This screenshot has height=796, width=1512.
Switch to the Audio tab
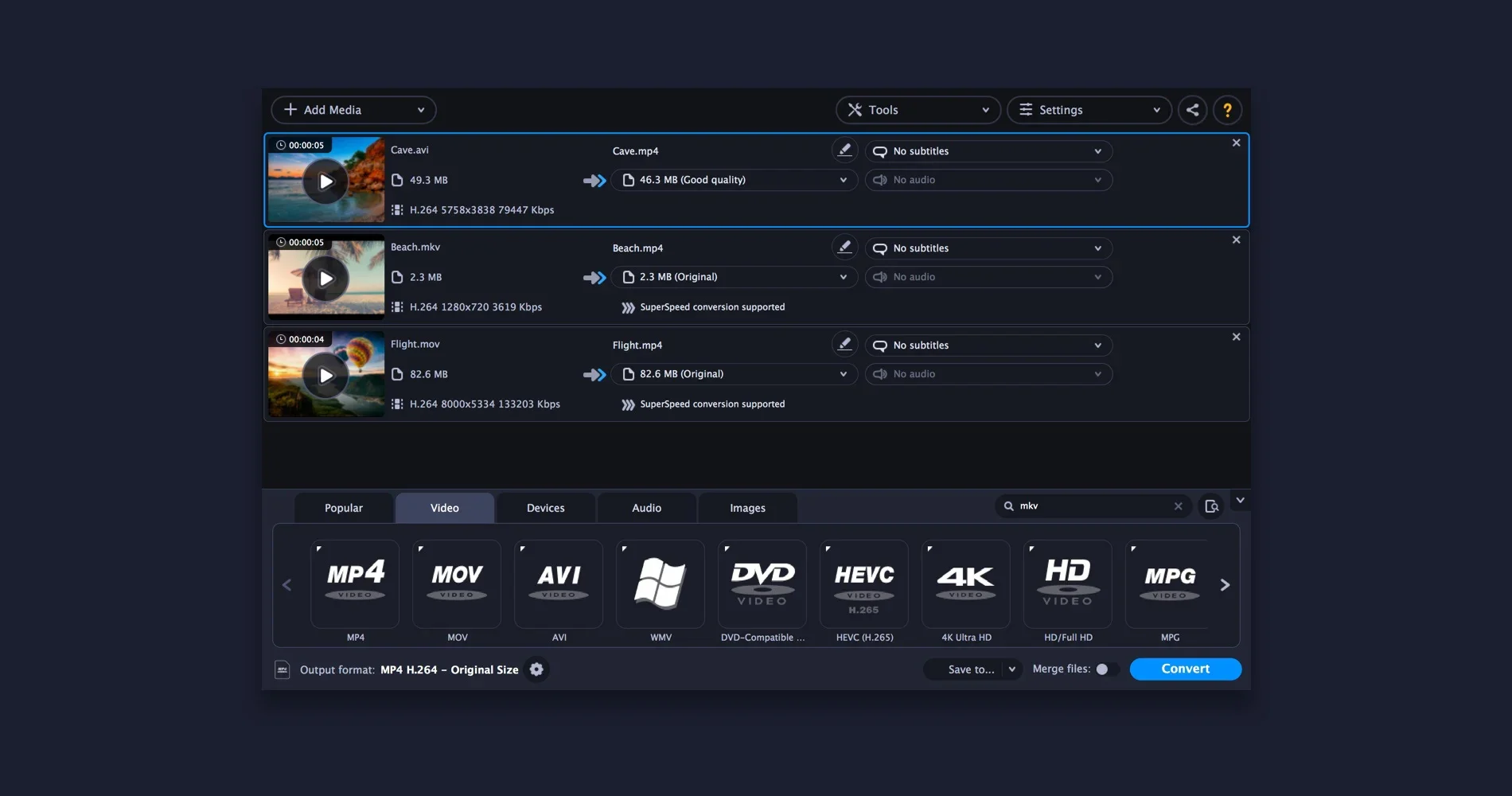pos(646,507)
